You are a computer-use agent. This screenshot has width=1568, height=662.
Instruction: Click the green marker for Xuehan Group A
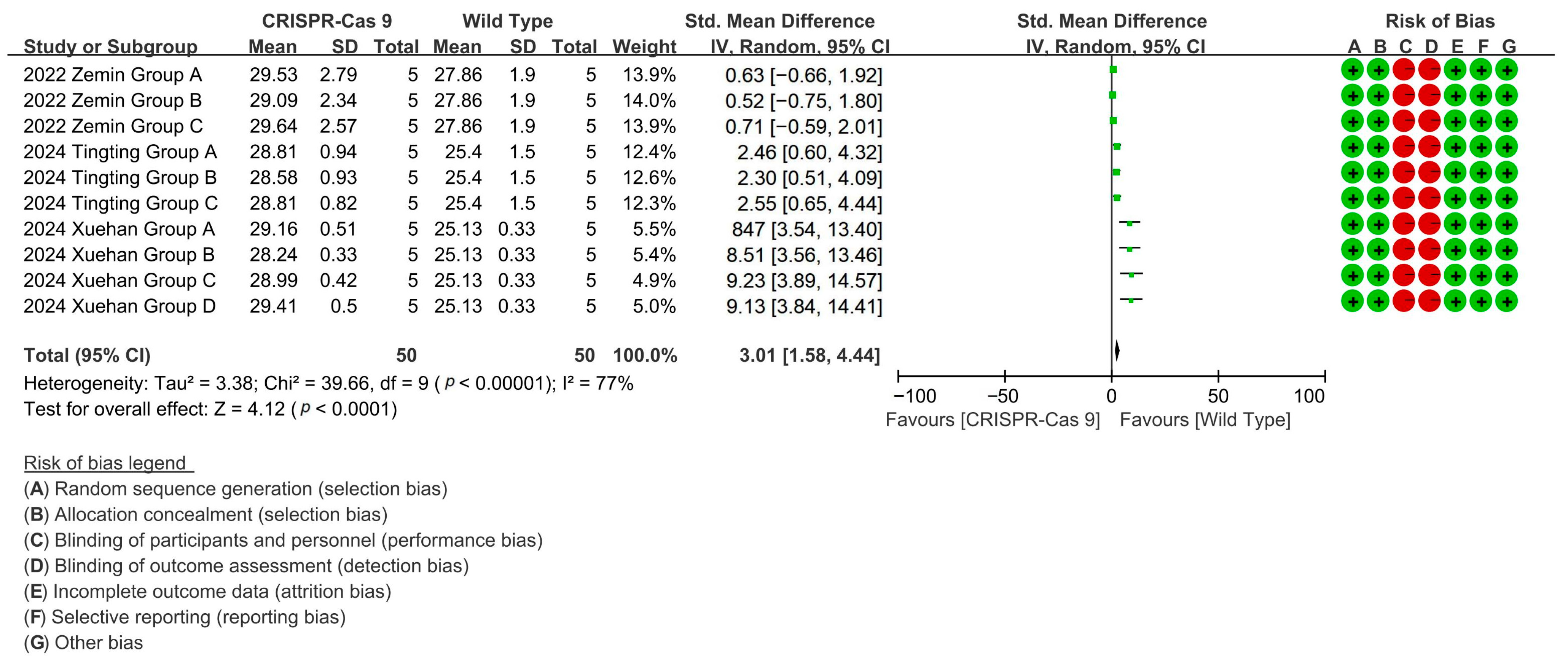tap(1130, 223)
